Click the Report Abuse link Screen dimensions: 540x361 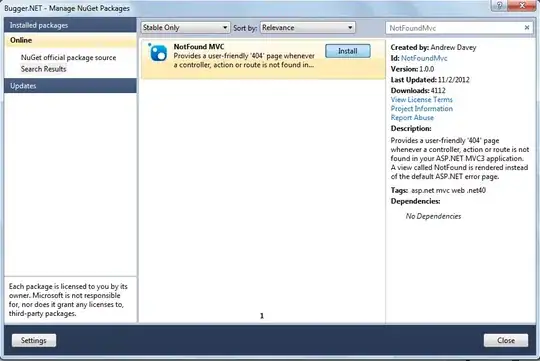pyautogui.click(x=412, y=117)
